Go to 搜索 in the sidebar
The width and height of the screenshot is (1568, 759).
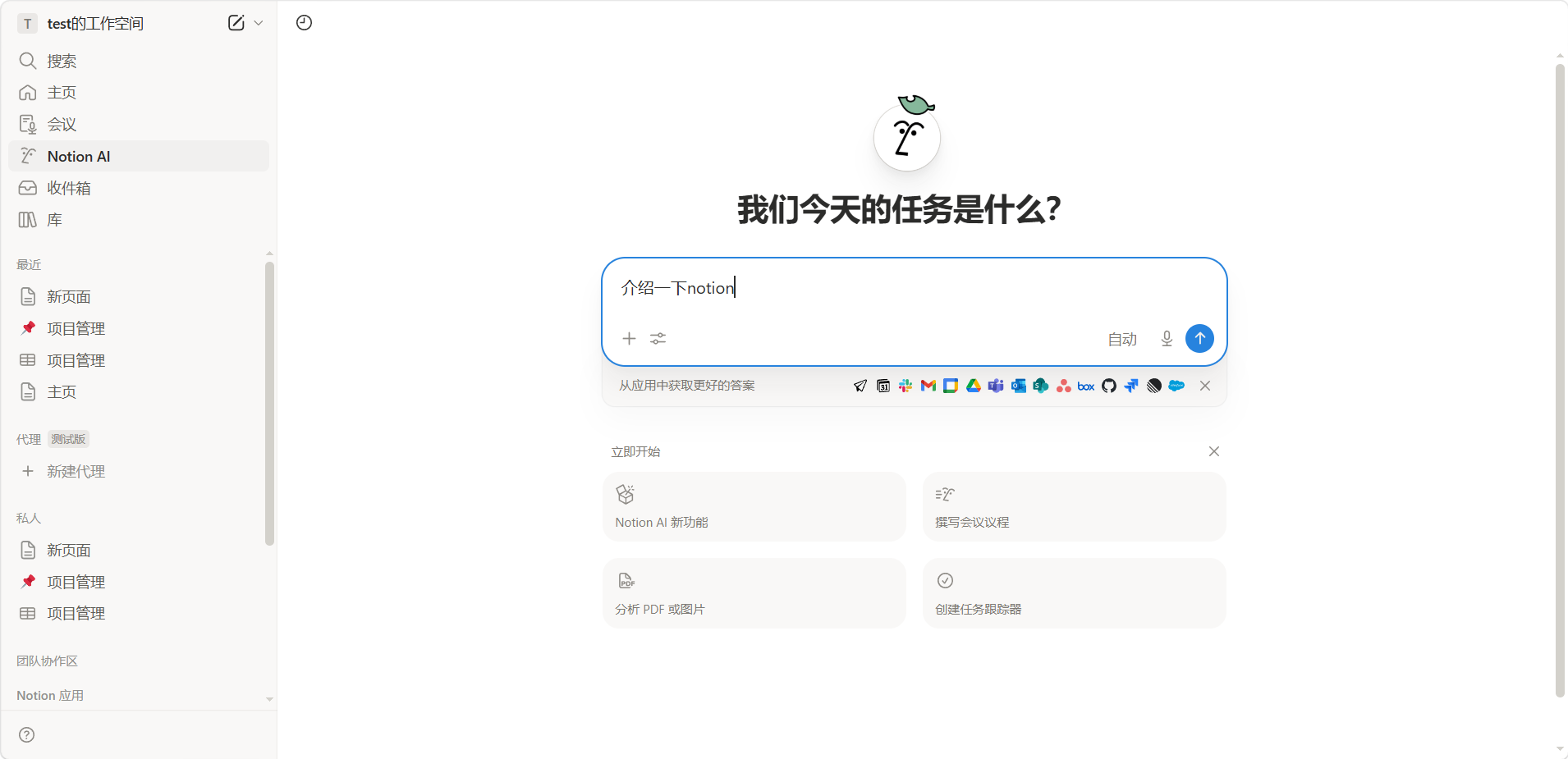click(x=62, y=61)
